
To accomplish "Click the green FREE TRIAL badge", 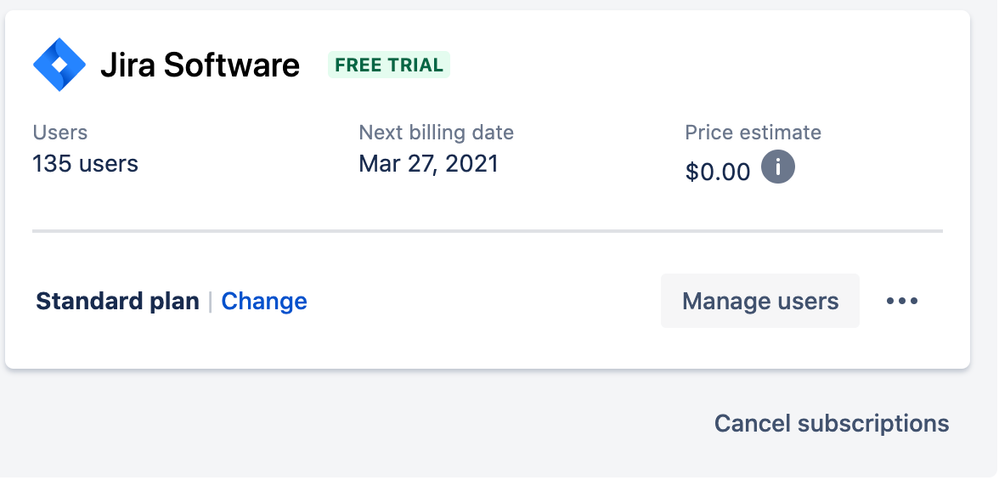I will [x=389, y=65].
